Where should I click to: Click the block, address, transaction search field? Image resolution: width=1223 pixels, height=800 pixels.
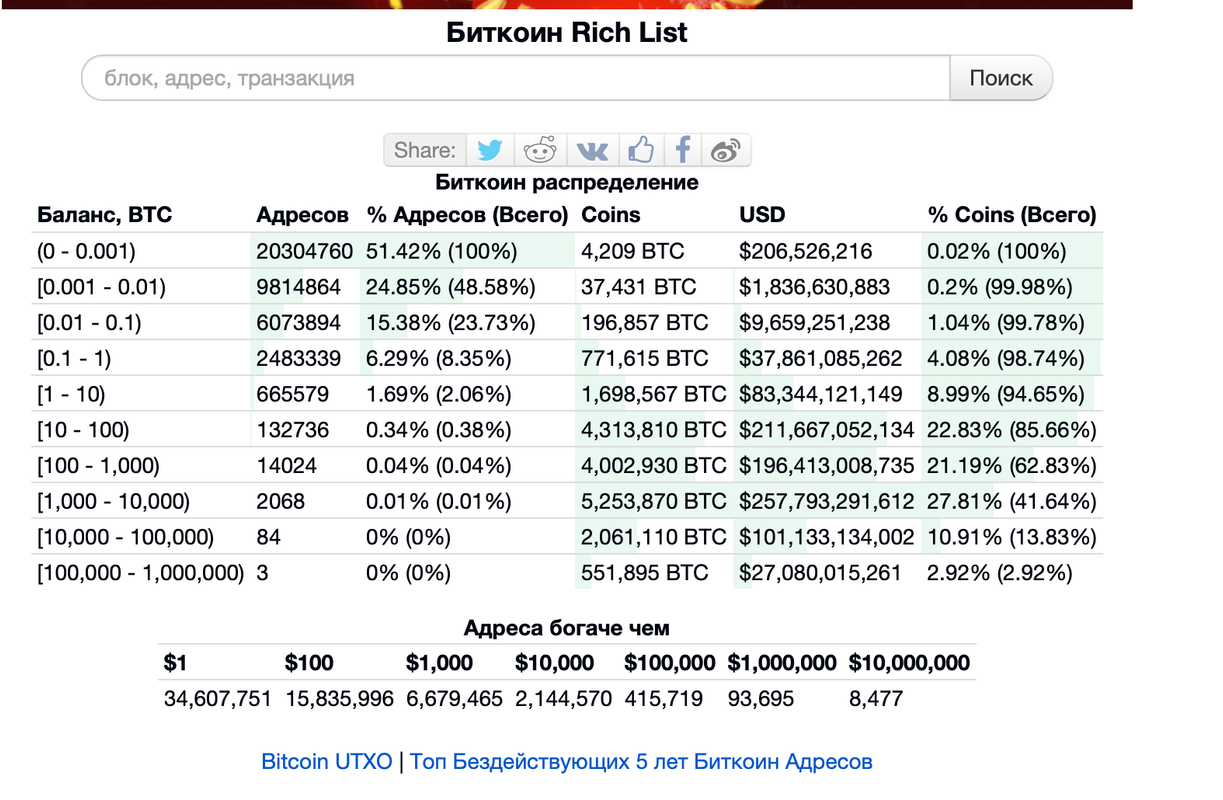click(x=515, y=78)
